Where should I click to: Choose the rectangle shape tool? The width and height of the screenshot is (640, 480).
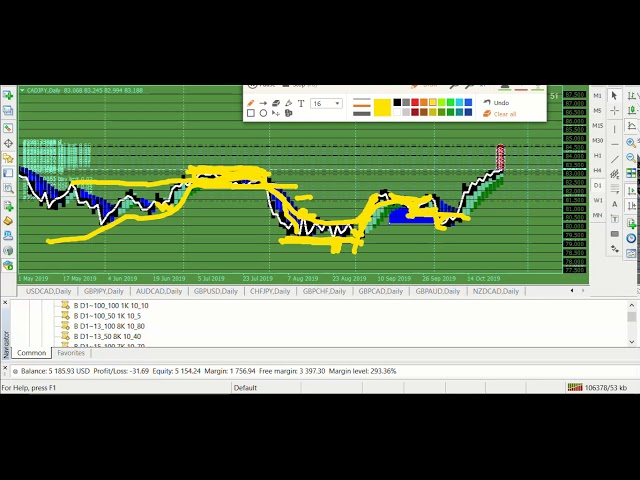tap(251, 113)
